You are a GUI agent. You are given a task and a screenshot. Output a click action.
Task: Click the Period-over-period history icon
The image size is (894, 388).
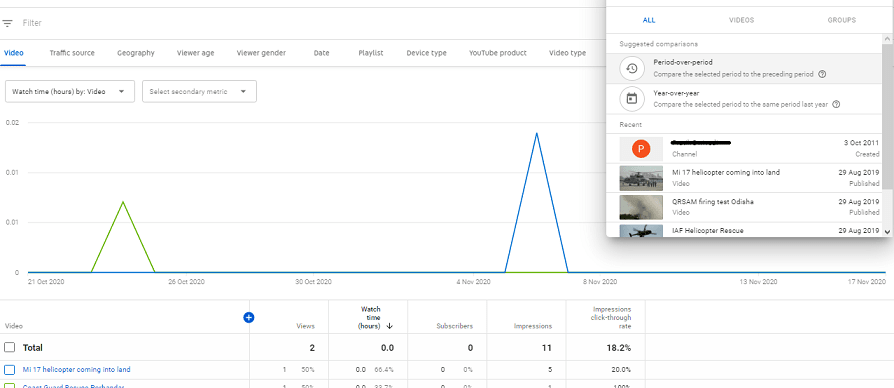tap(632, 68)
